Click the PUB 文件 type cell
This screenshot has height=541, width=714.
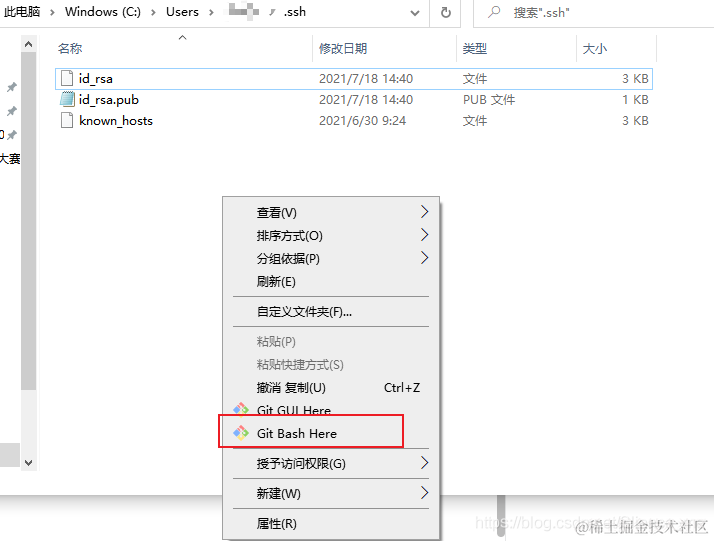pos(489,100)
